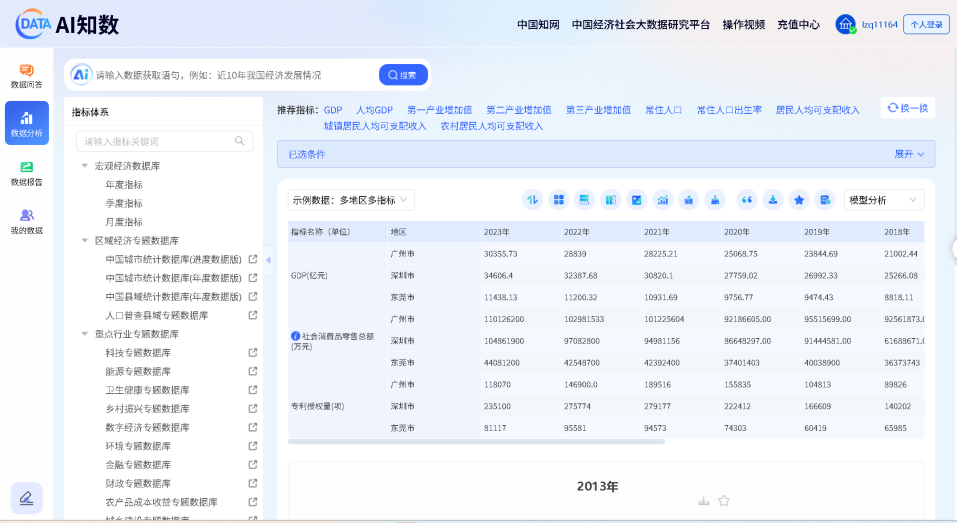The height and width of the screenshot is (523, 957).
Task: Click the download icon in table toolbar
Action: coord(772,200)
